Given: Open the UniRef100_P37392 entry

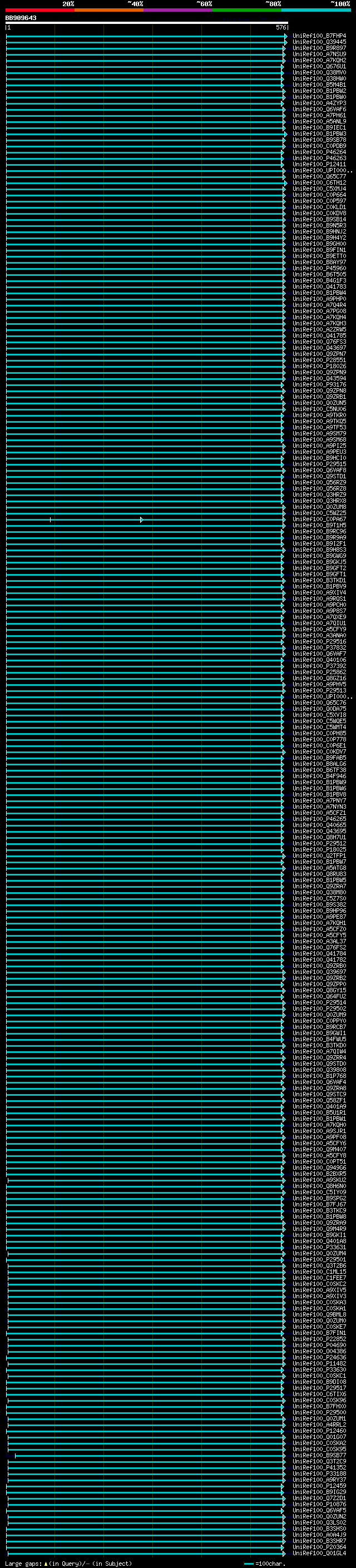Looking at the screenshot, I should pos(319,666).
